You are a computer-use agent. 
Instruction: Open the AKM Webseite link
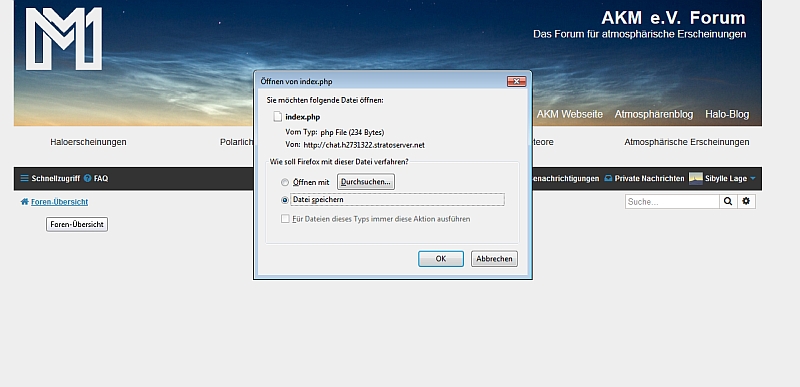(569, 114)
